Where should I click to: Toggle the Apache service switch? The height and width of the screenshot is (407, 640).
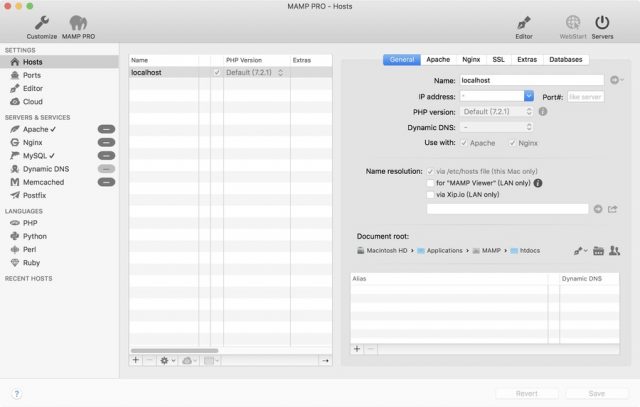pos(106,129)
